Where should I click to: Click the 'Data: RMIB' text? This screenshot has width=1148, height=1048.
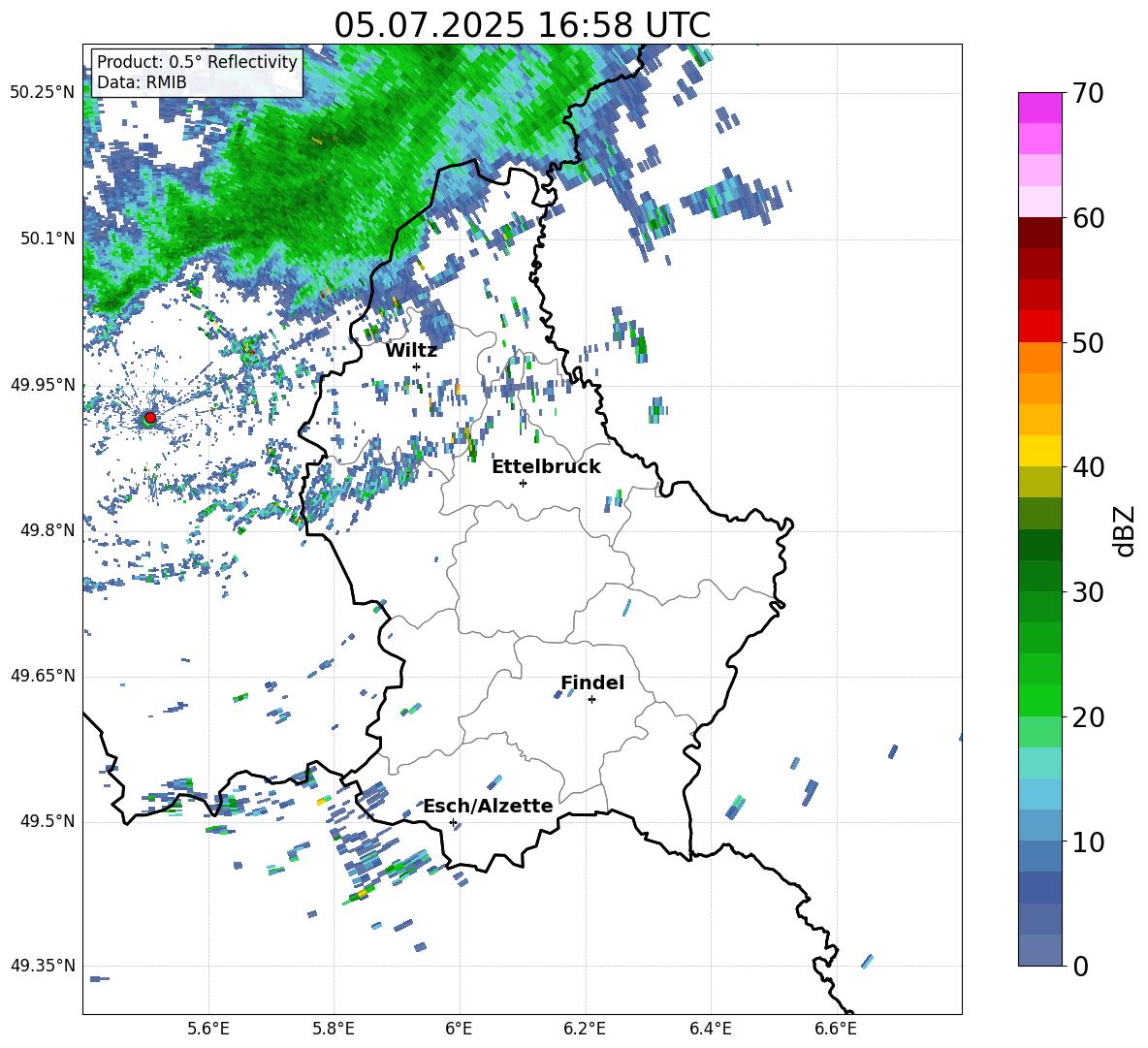142,82
